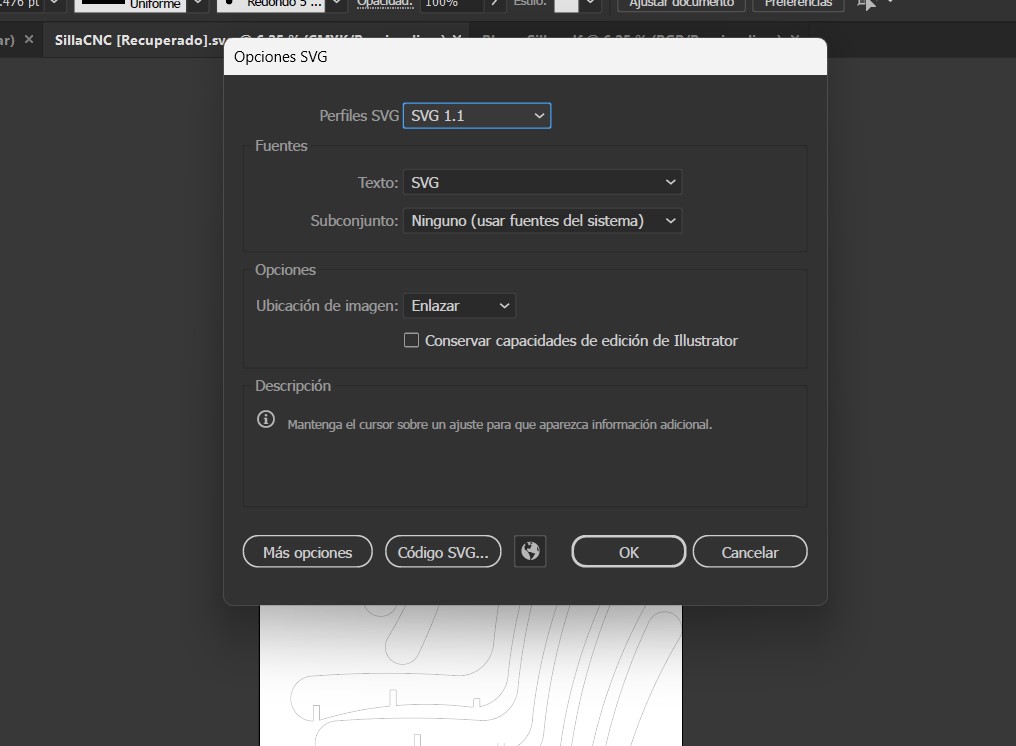Open the Redondo brush definition dropdown

[x=336, y=4]
